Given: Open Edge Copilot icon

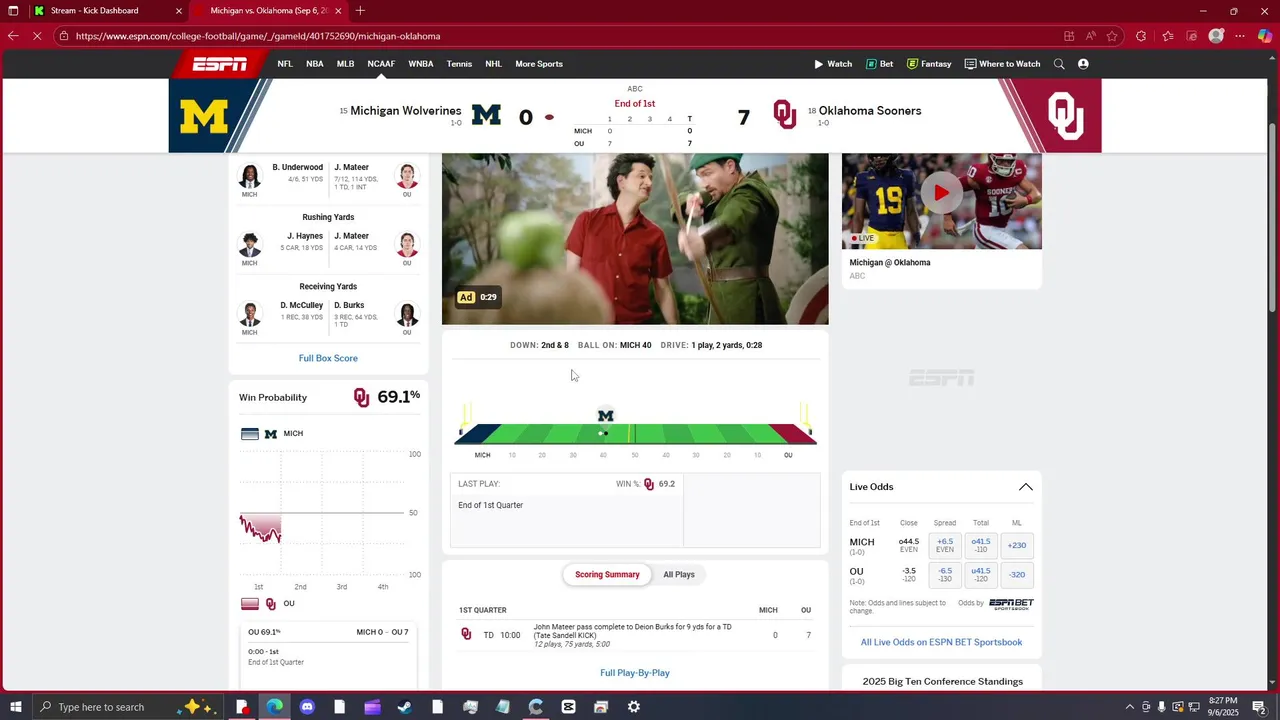Looking at the screenshot, I should [x=1264, y=36].
